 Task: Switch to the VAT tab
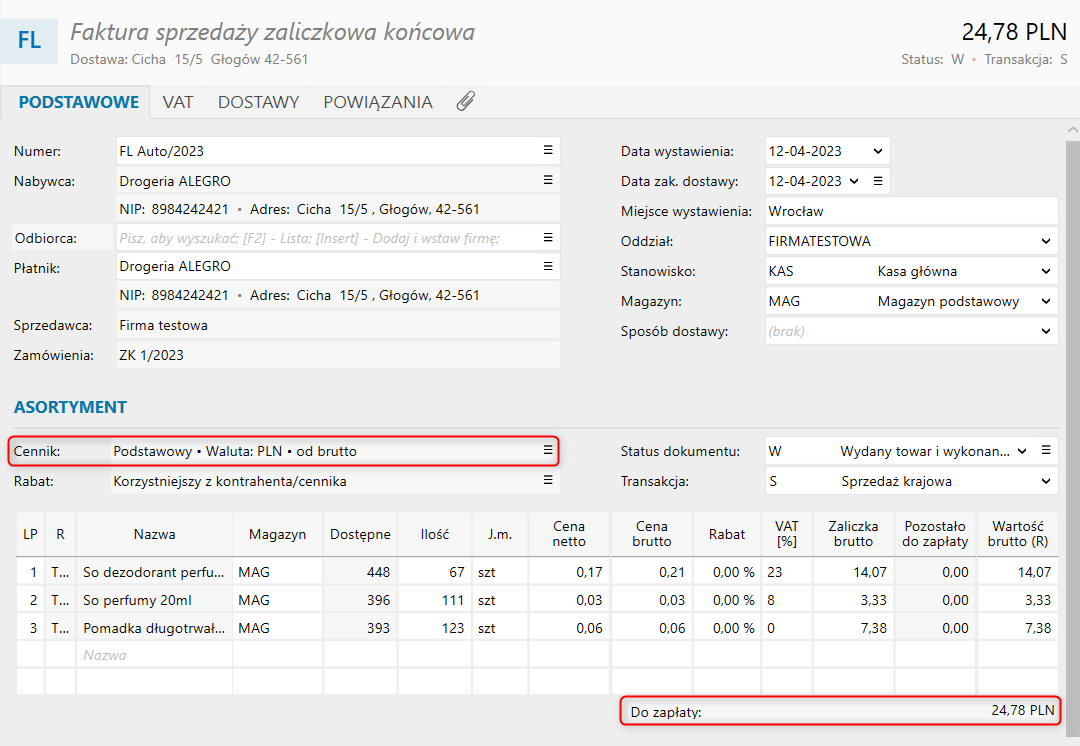(x=178, y=102)
